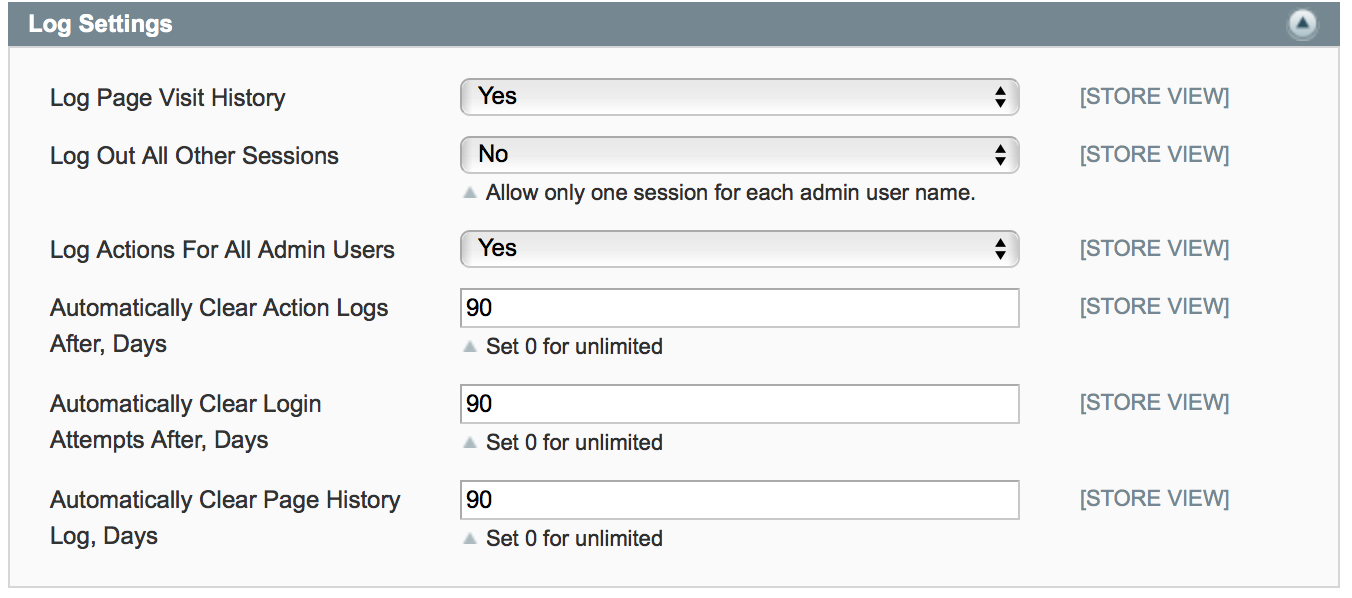Collapse the Log Settings section arrow icon
This screenshot has height=598, width=1352.
point(1302,25)
